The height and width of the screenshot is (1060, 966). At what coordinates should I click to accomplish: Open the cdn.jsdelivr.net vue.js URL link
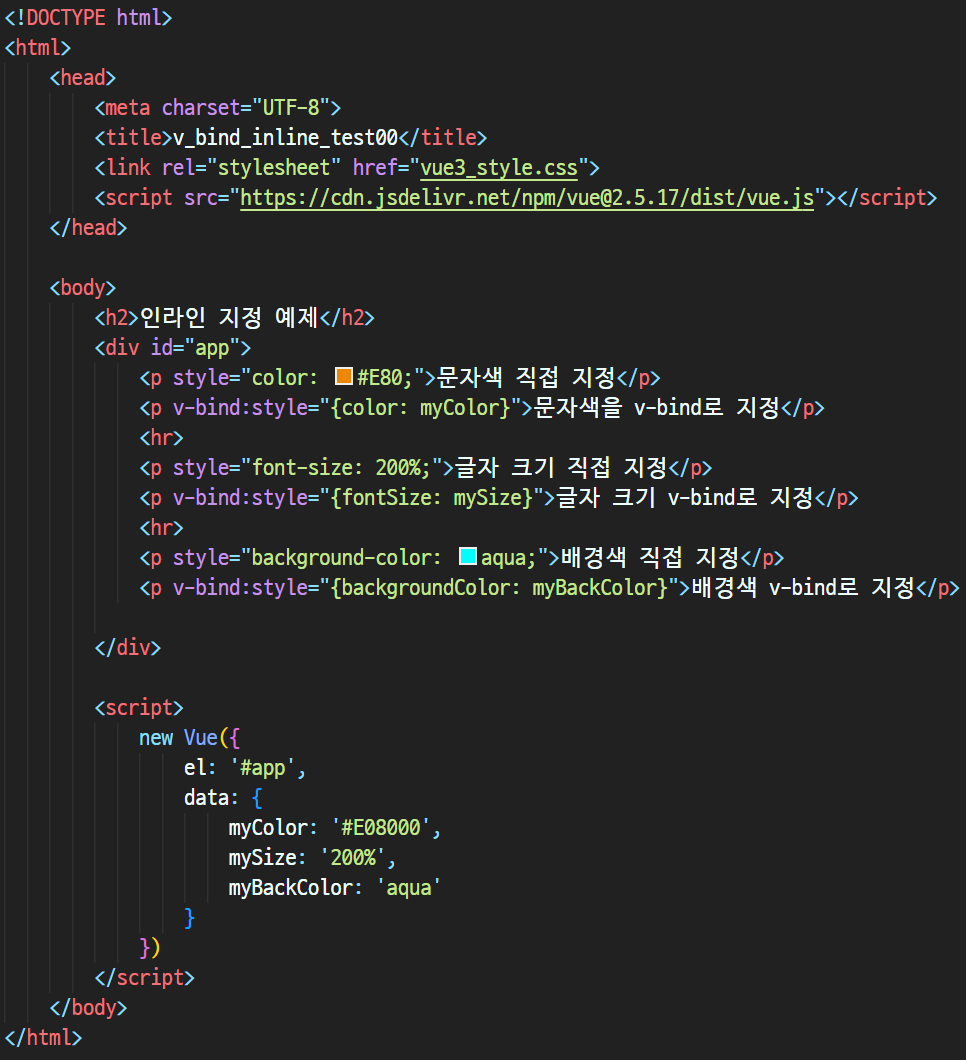coord(527,198)
